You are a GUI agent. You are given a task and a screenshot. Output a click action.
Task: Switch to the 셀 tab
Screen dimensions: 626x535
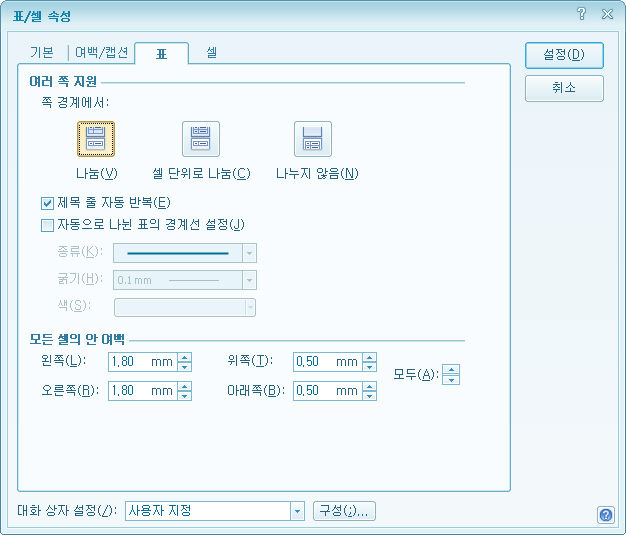pos(212,51)
